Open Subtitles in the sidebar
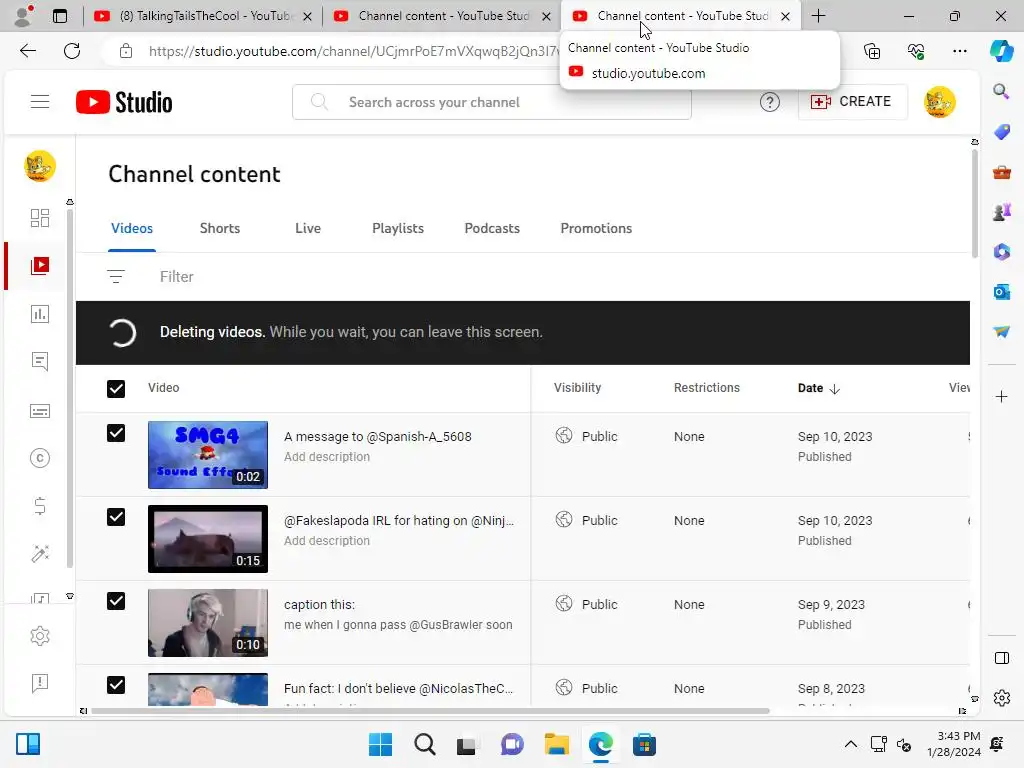1024x768 pixels. coord(40,411)
